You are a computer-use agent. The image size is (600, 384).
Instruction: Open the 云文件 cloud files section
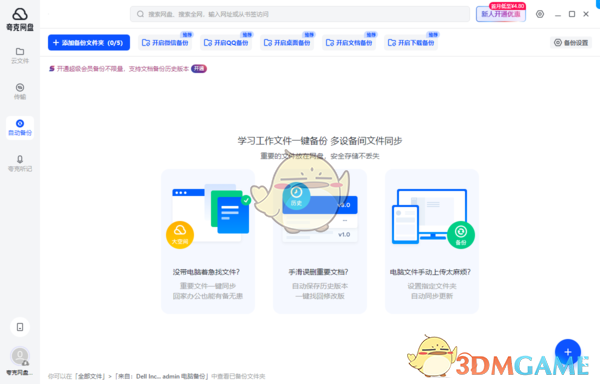pos(20,55)
